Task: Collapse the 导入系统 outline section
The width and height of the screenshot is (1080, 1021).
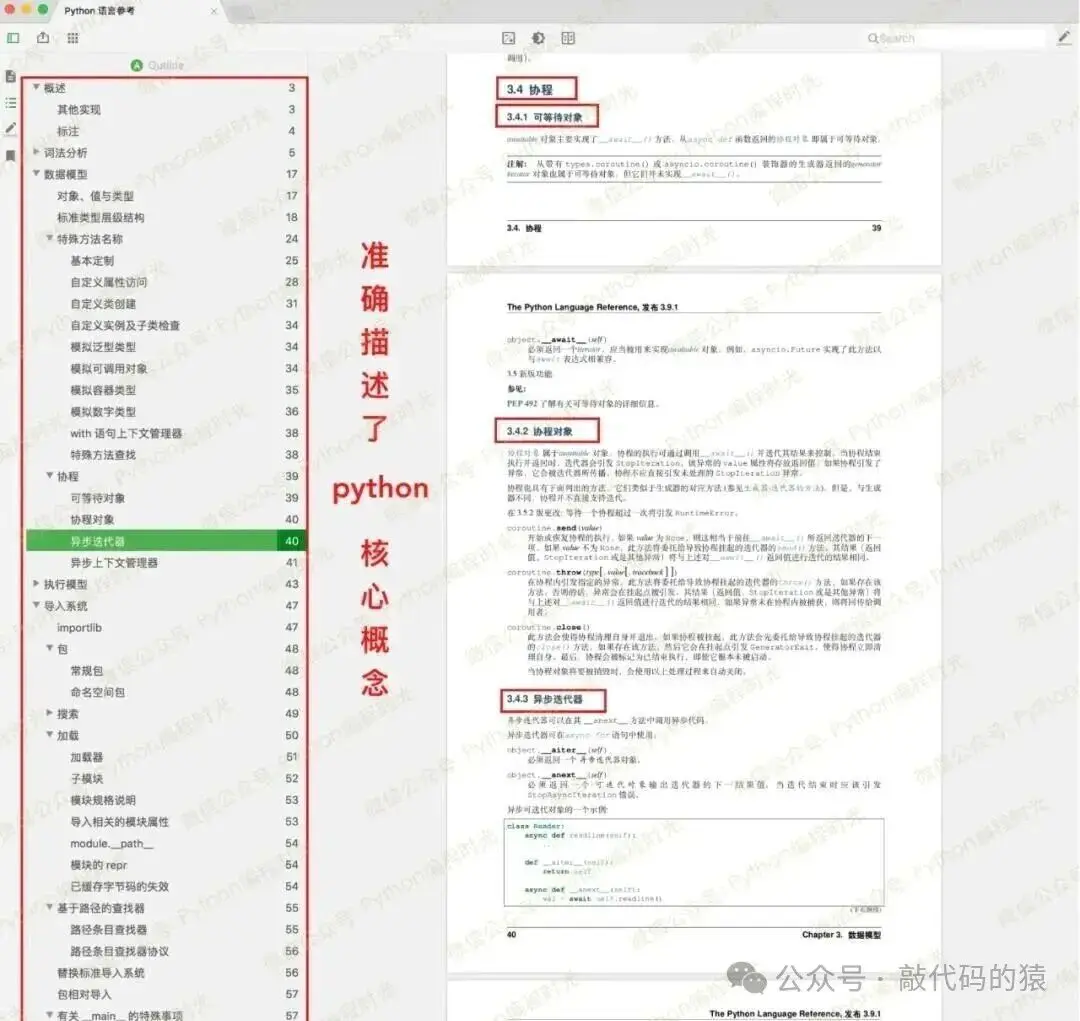Action: (x=36, y=606)
